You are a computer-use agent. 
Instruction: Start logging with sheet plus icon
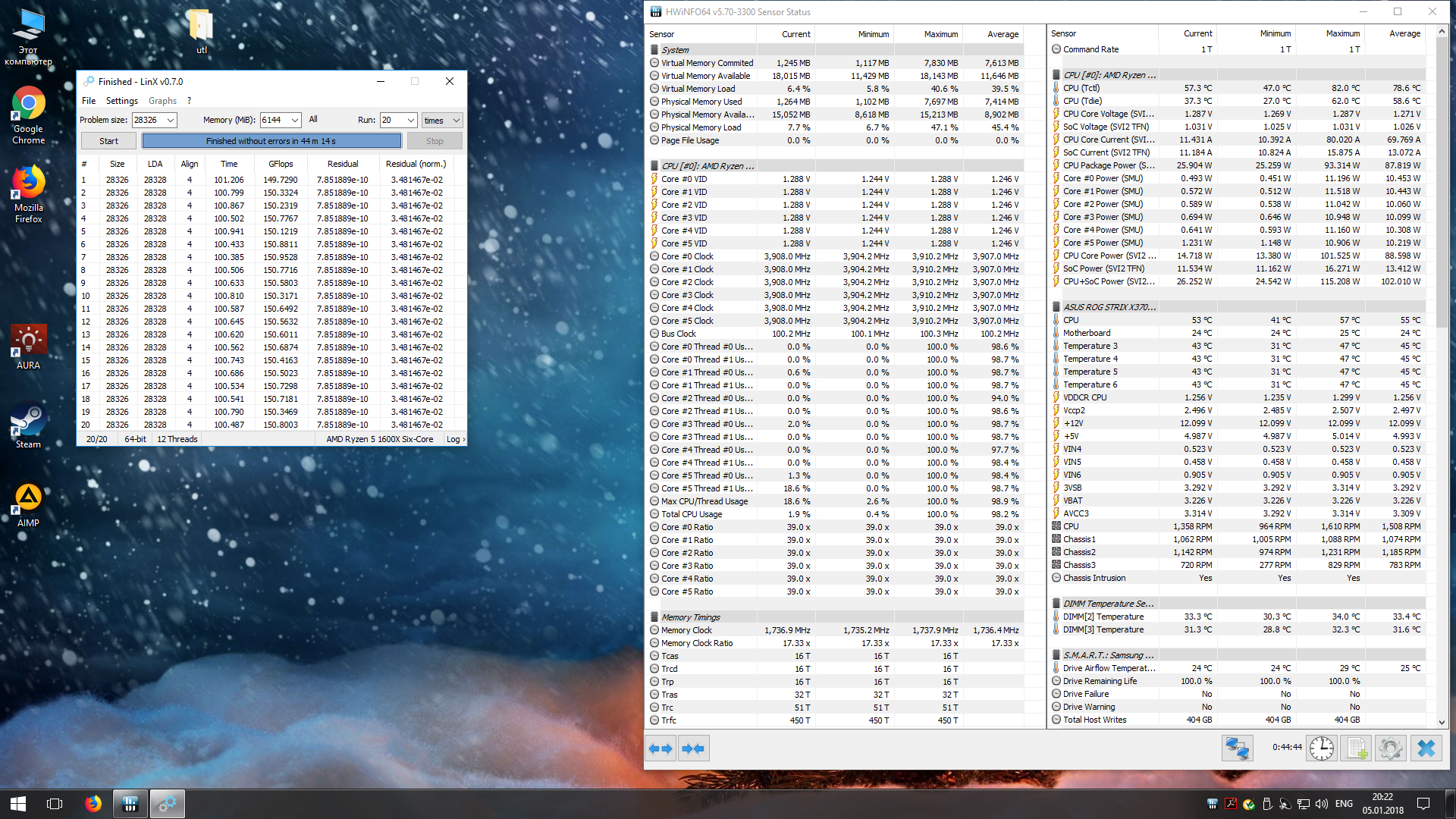(1356, 748)
